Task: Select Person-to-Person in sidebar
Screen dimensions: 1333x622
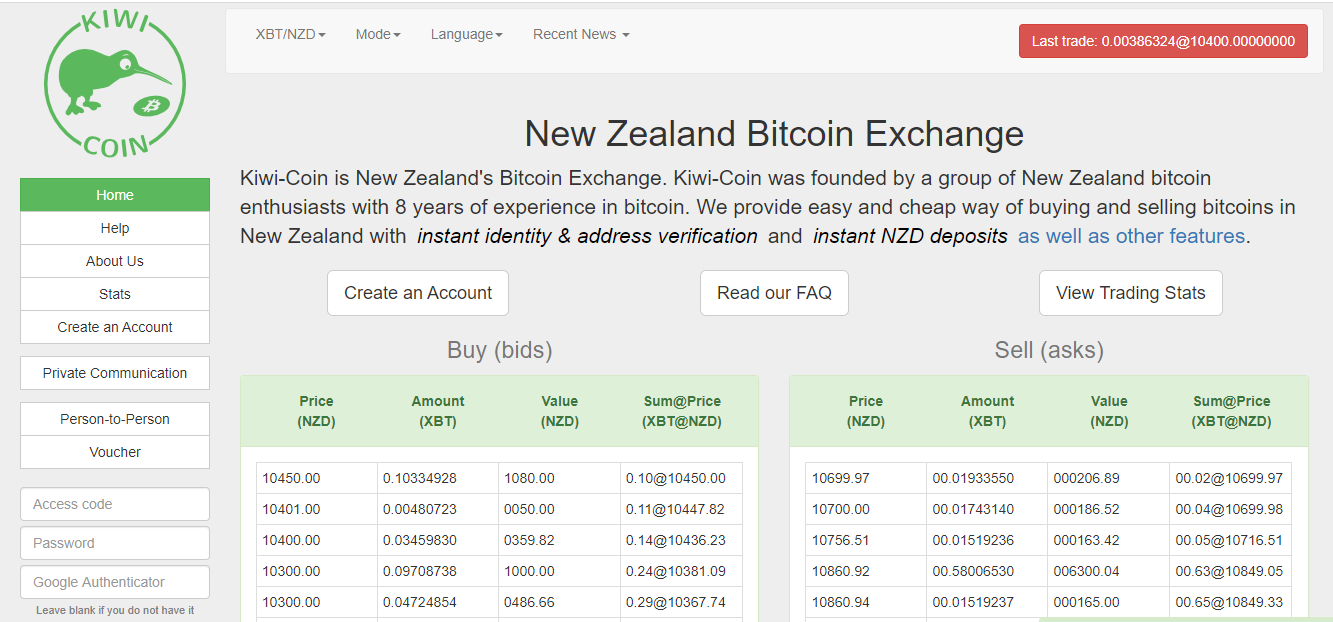Action: (x=115, y=419)
